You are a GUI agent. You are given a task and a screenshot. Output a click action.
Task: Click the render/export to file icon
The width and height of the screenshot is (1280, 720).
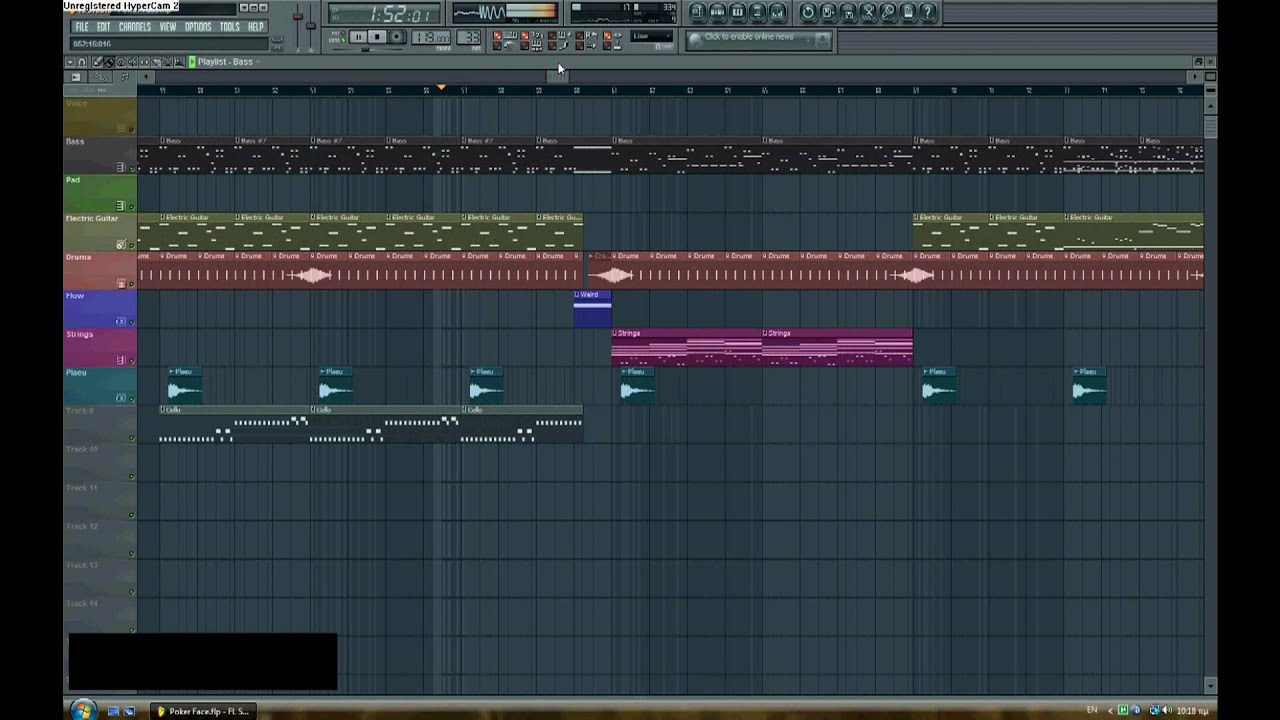coord(848,12)
